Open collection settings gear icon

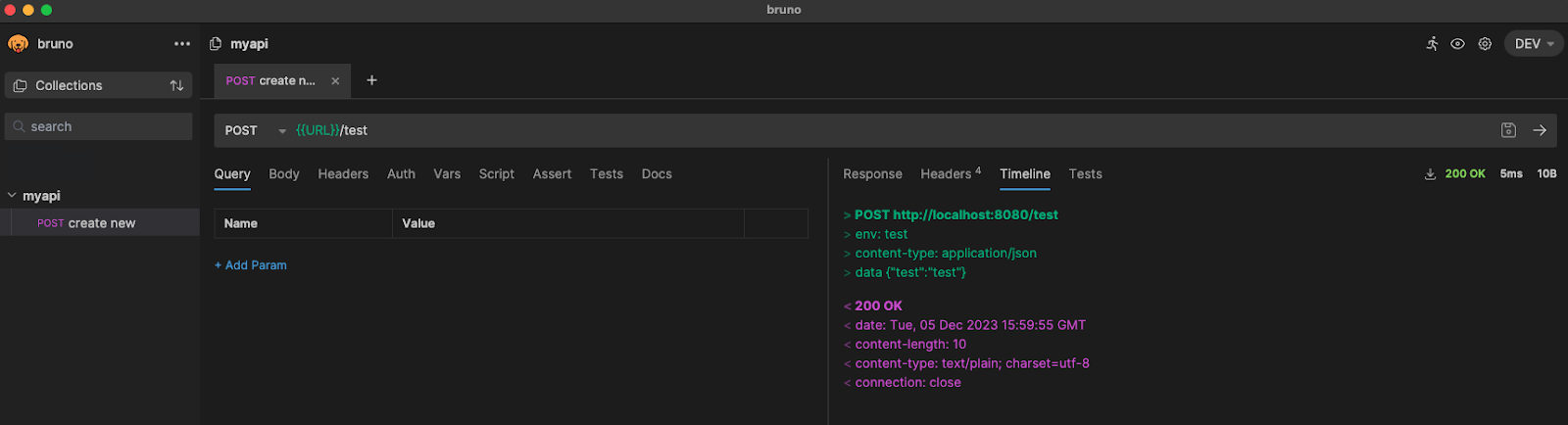pyautogui.click(x=1486, y=44)
